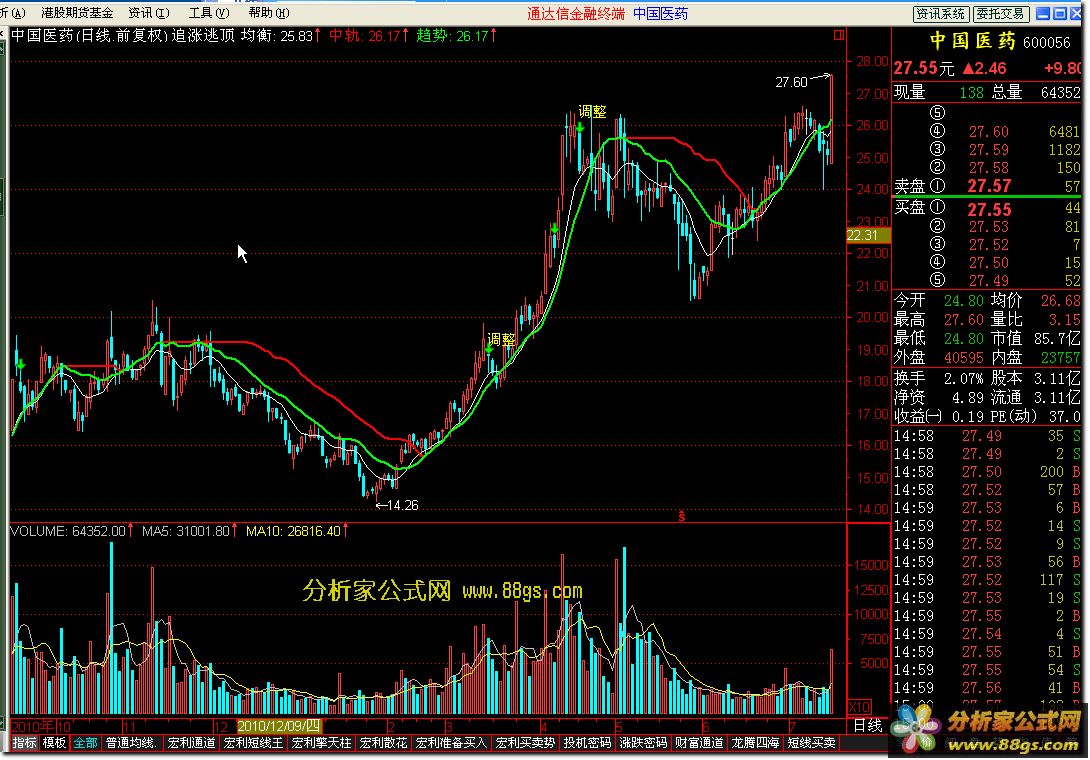
Task: Click the 调整 label near the 19.00 price level
Action: [x=501, y=339]
